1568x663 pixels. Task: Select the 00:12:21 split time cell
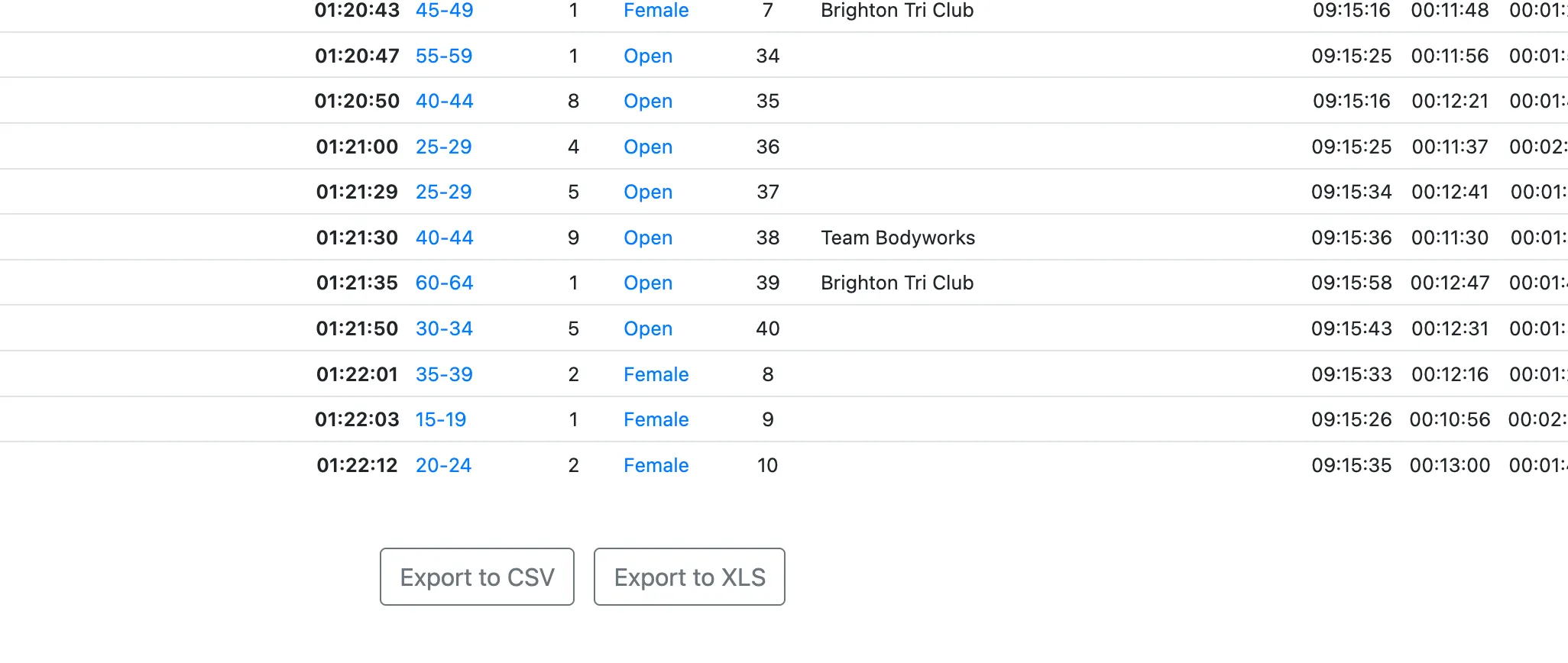(x=1450, y=101)
